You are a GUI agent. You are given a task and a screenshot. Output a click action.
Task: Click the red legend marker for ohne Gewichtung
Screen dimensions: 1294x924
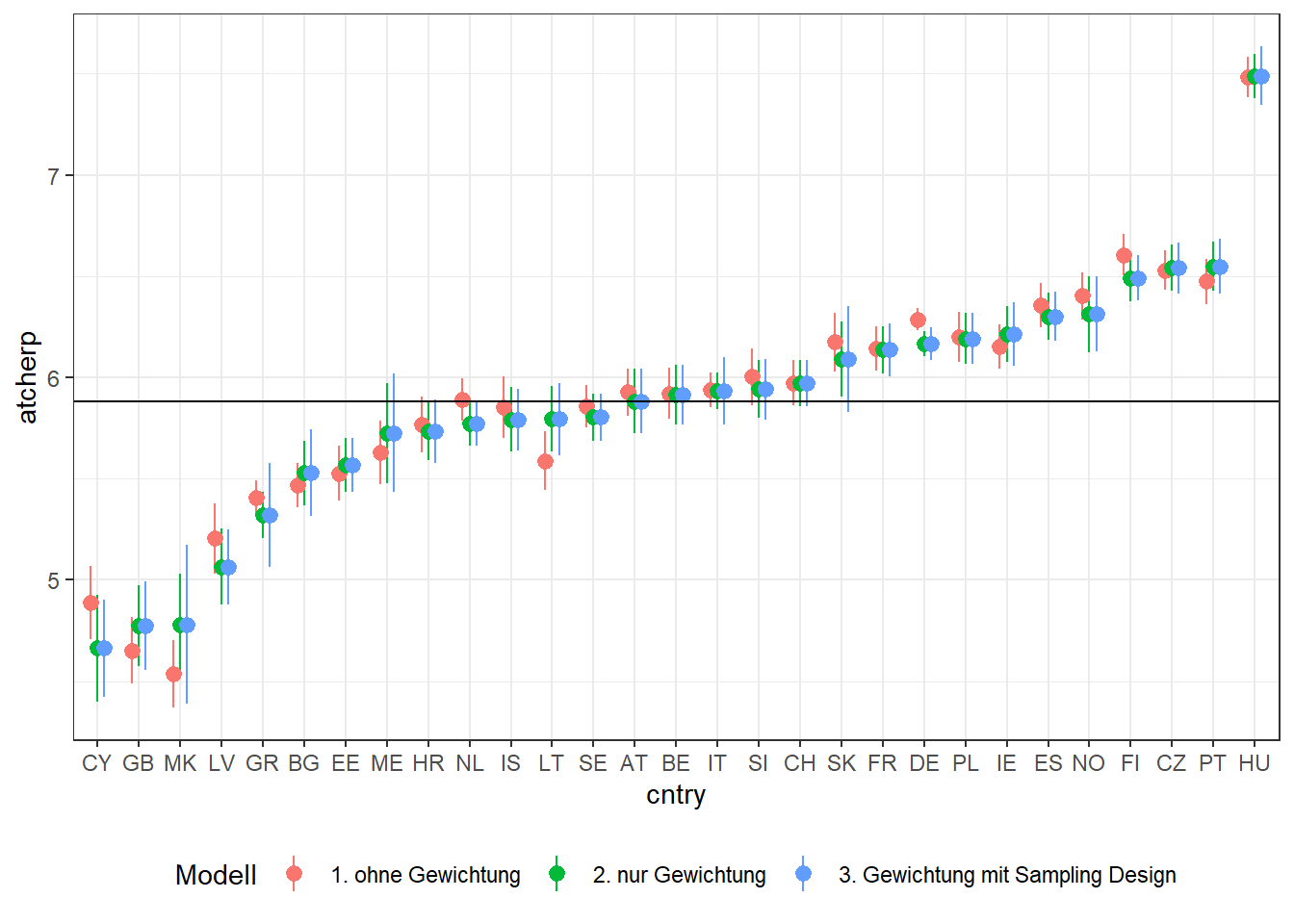294,874
